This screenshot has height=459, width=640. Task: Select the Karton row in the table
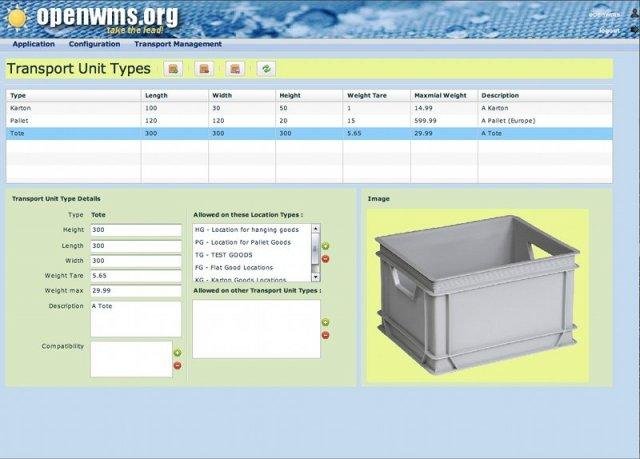tap(70, 107)
